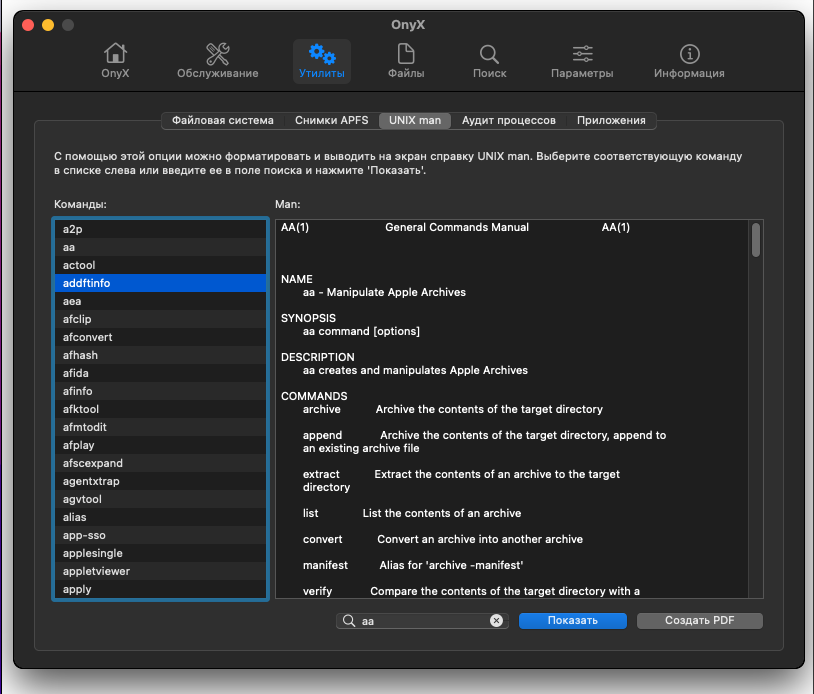The height and width of the screenshot is (694, 814).
Task: Select the afconvert command
Action: point(160,337)
